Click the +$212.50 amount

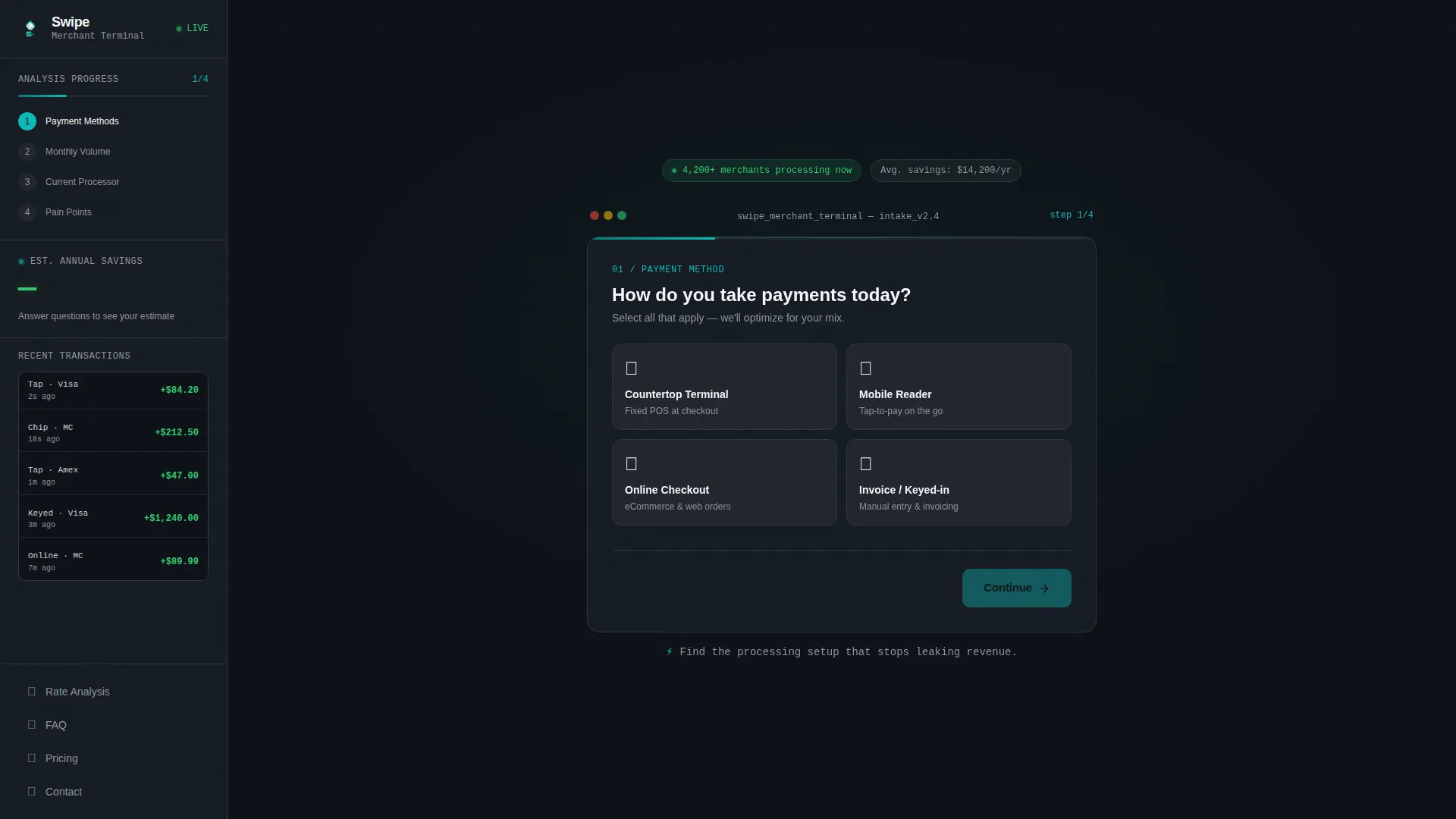[177, 433]
